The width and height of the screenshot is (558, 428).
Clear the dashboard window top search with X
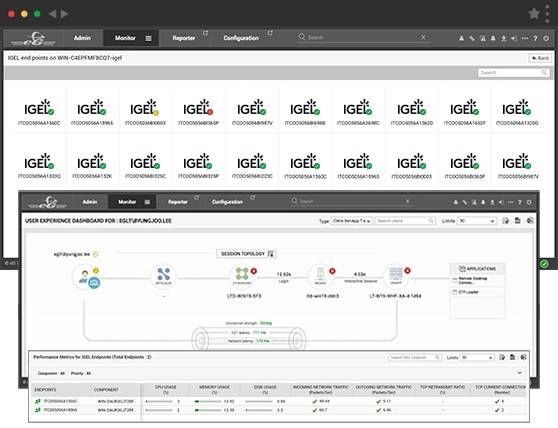click(407, 201)
